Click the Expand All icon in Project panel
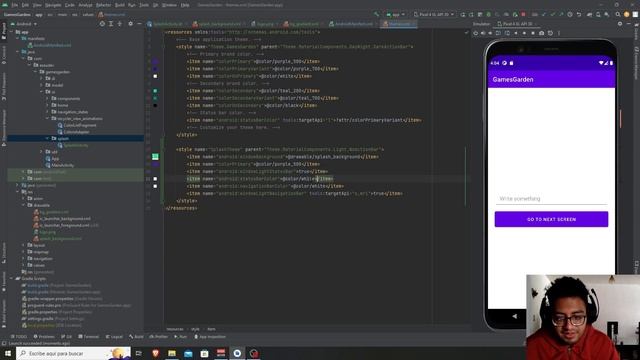This screenshot has height=360, width=640. (111, 24)
